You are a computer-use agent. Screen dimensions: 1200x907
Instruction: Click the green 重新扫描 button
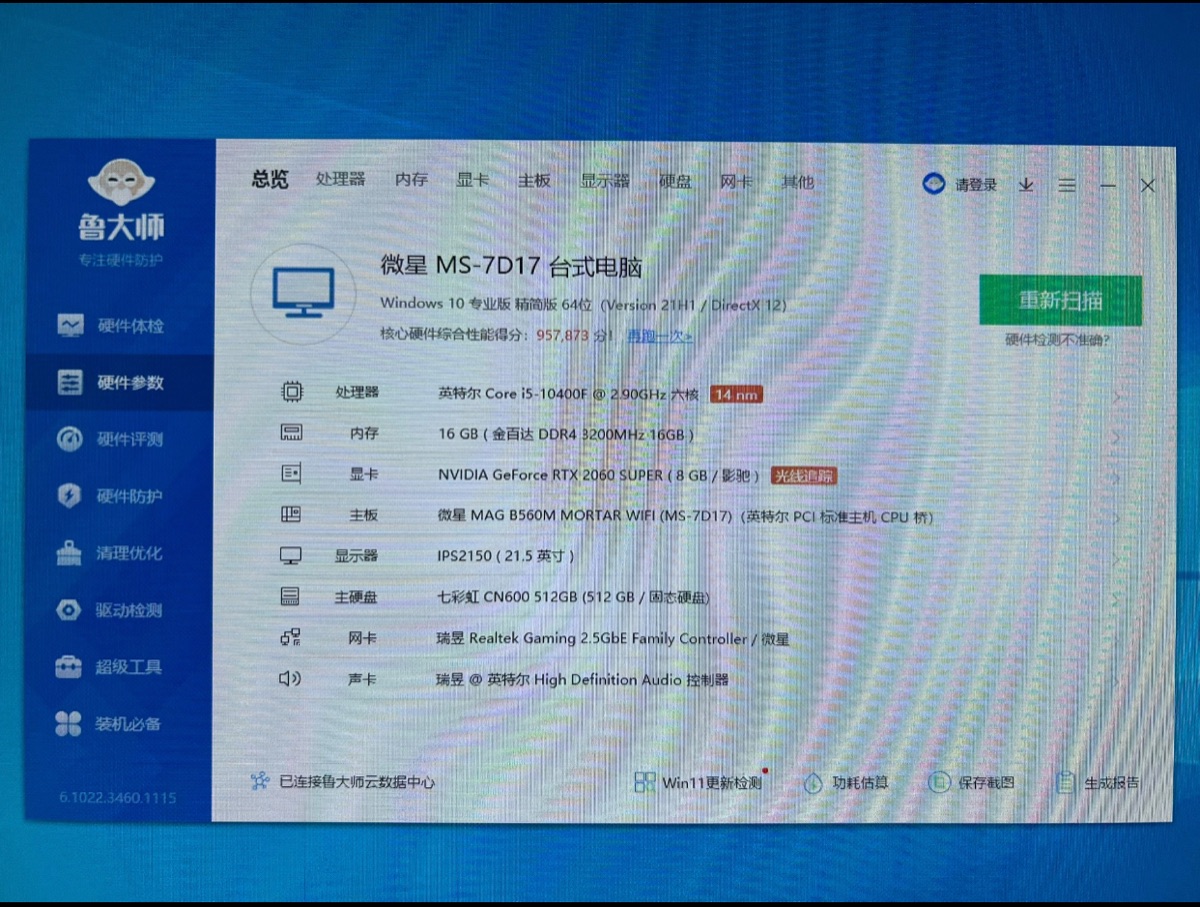(1060, 300)
